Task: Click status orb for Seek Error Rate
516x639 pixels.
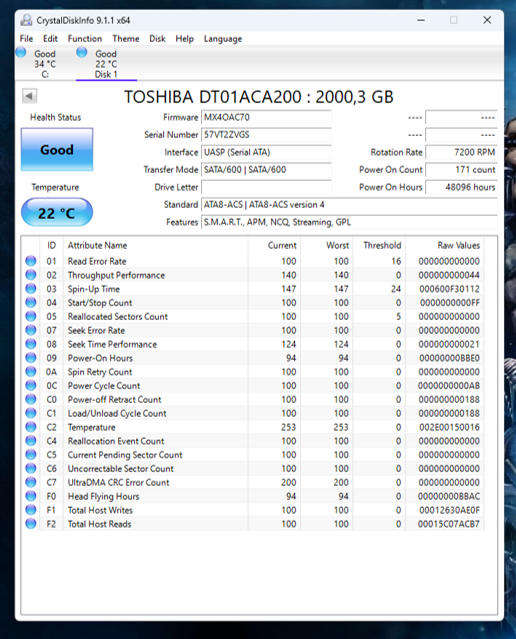Action: click(x=31, y=330)
